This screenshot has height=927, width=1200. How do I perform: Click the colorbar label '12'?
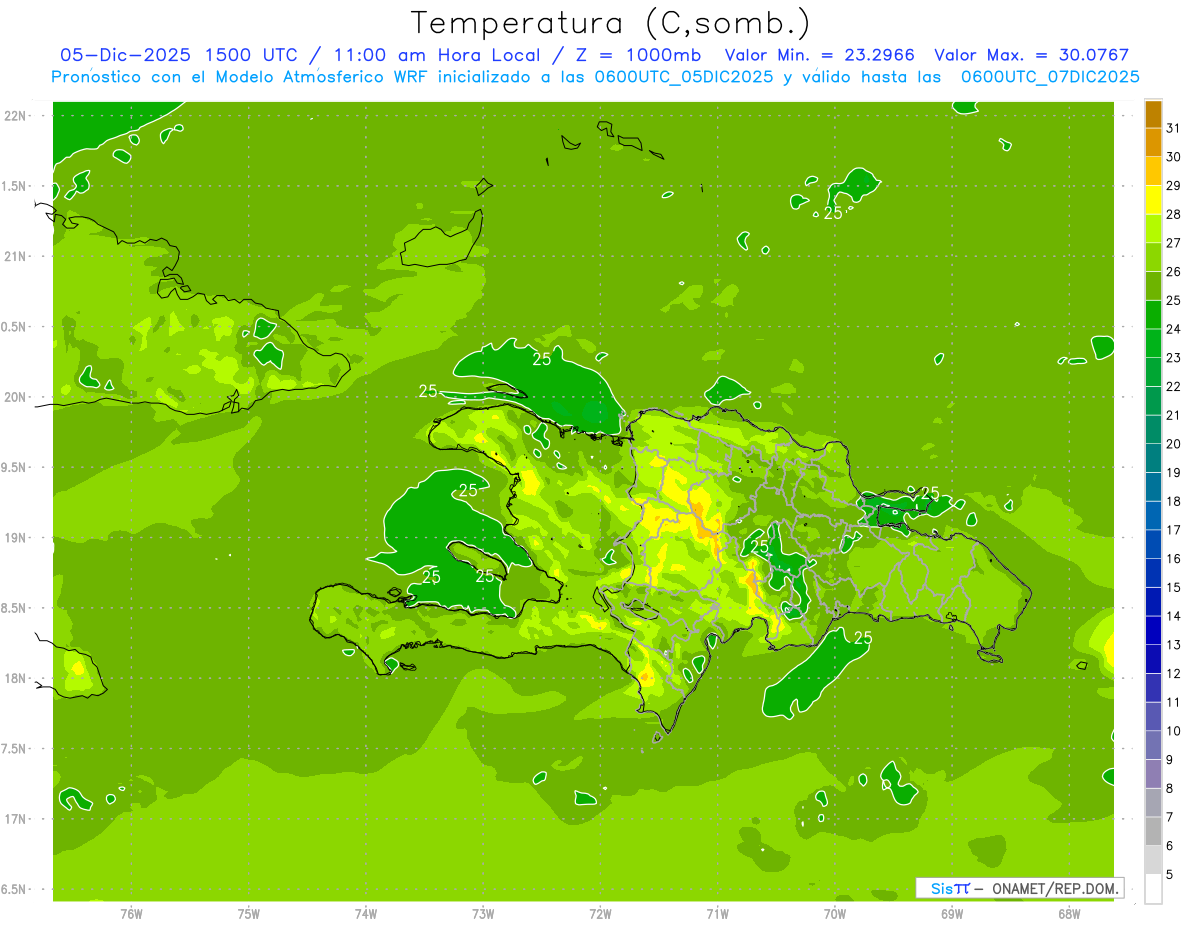pyautogui.click(x=1174, y=673)
